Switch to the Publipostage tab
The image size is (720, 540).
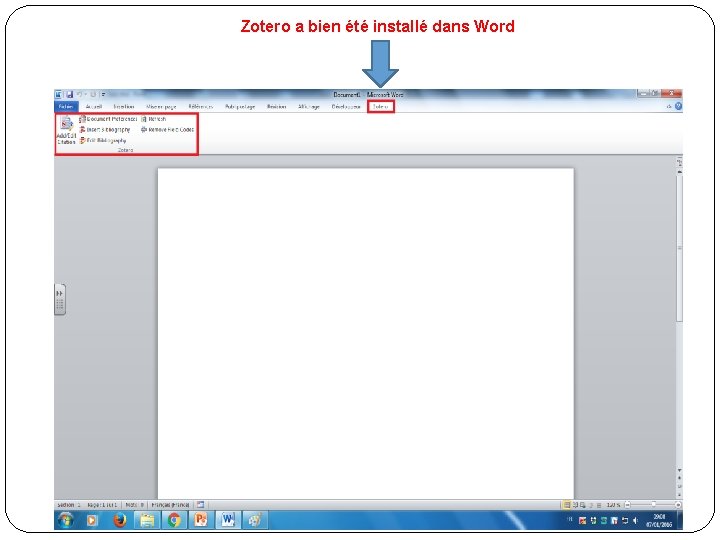(240, 107)
